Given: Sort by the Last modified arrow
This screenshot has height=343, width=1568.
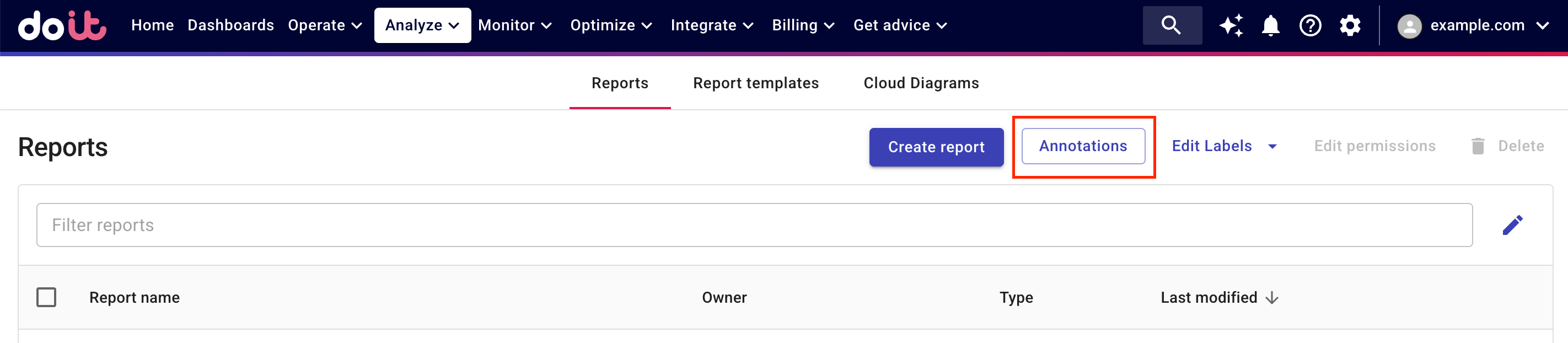Looking at the screenshot, I should pyautogui.click(x=1271, y=298).
